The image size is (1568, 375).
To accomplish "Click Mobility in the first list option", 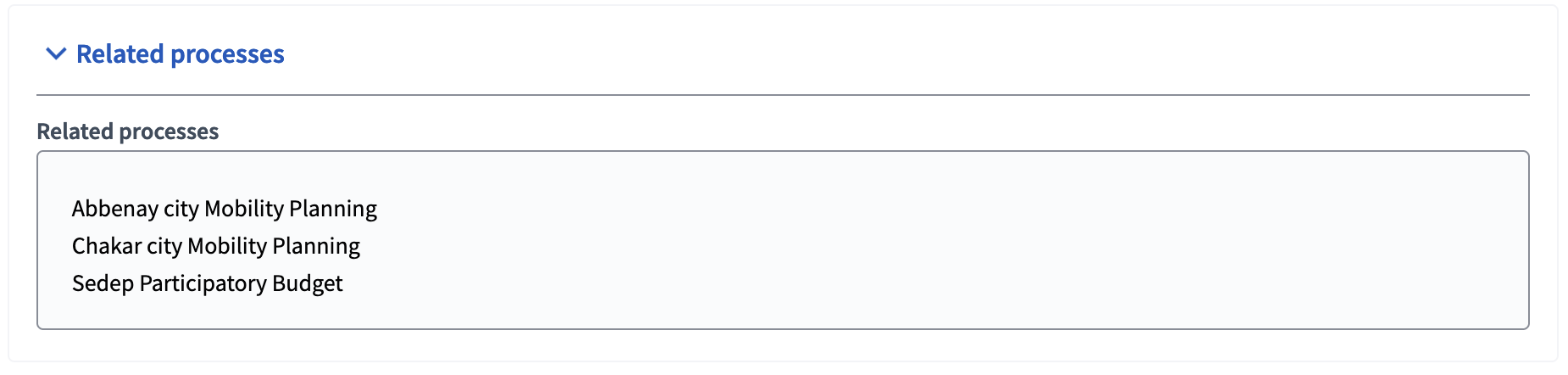I will (243, 209).
